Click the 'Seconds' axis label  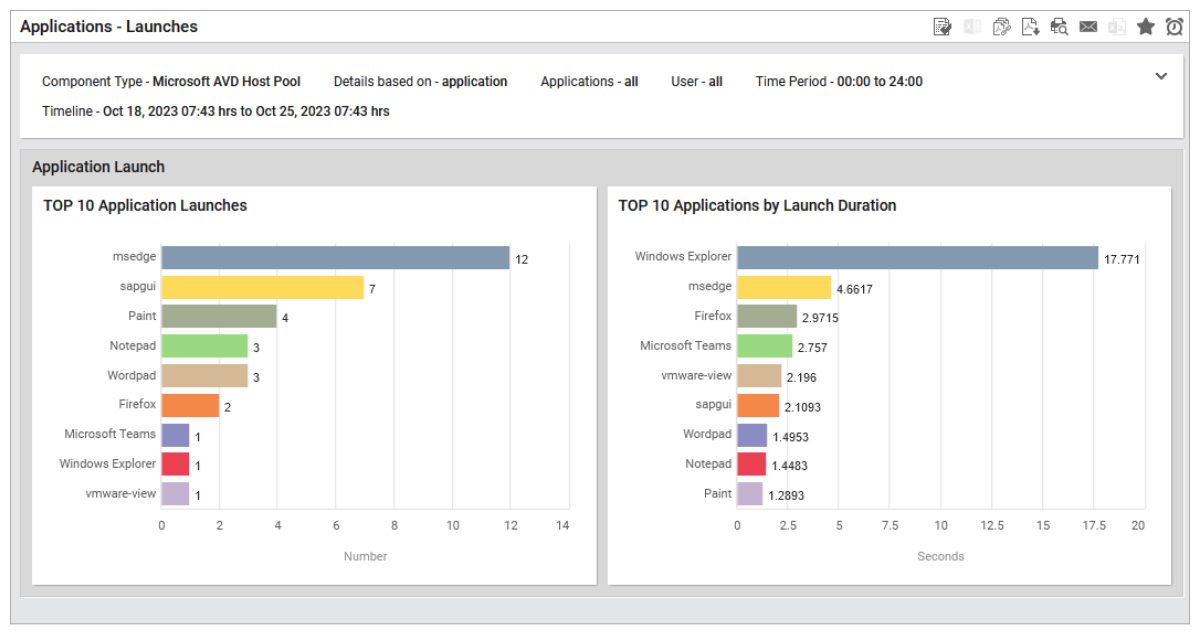click(x=941, y=556)
